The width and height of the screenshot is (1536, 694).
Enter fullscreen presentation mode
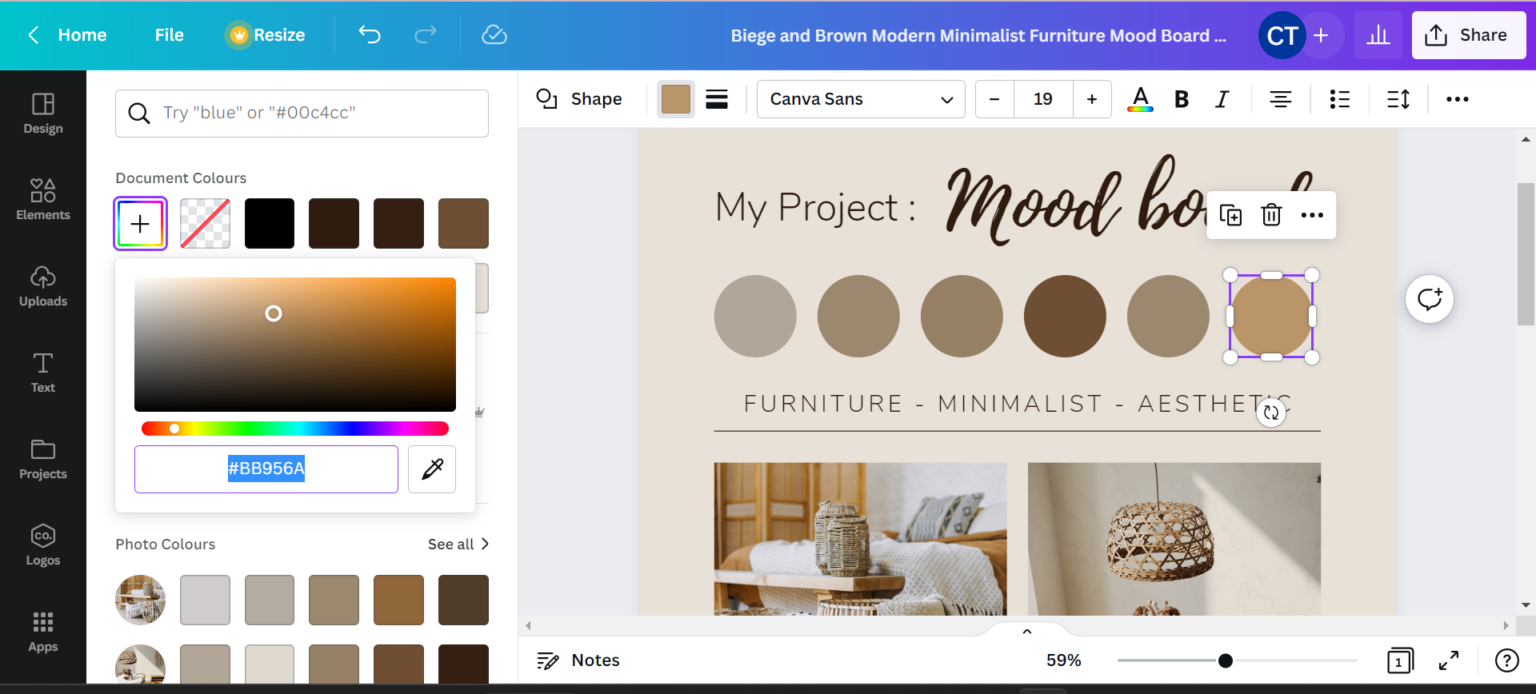point(1448,660)
